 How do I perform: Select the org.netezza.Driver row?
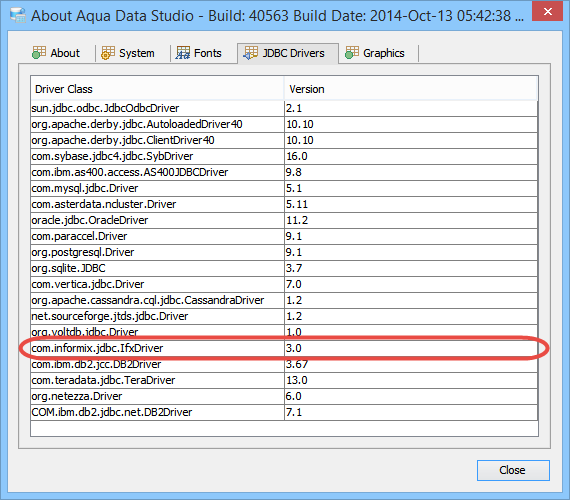284,396
